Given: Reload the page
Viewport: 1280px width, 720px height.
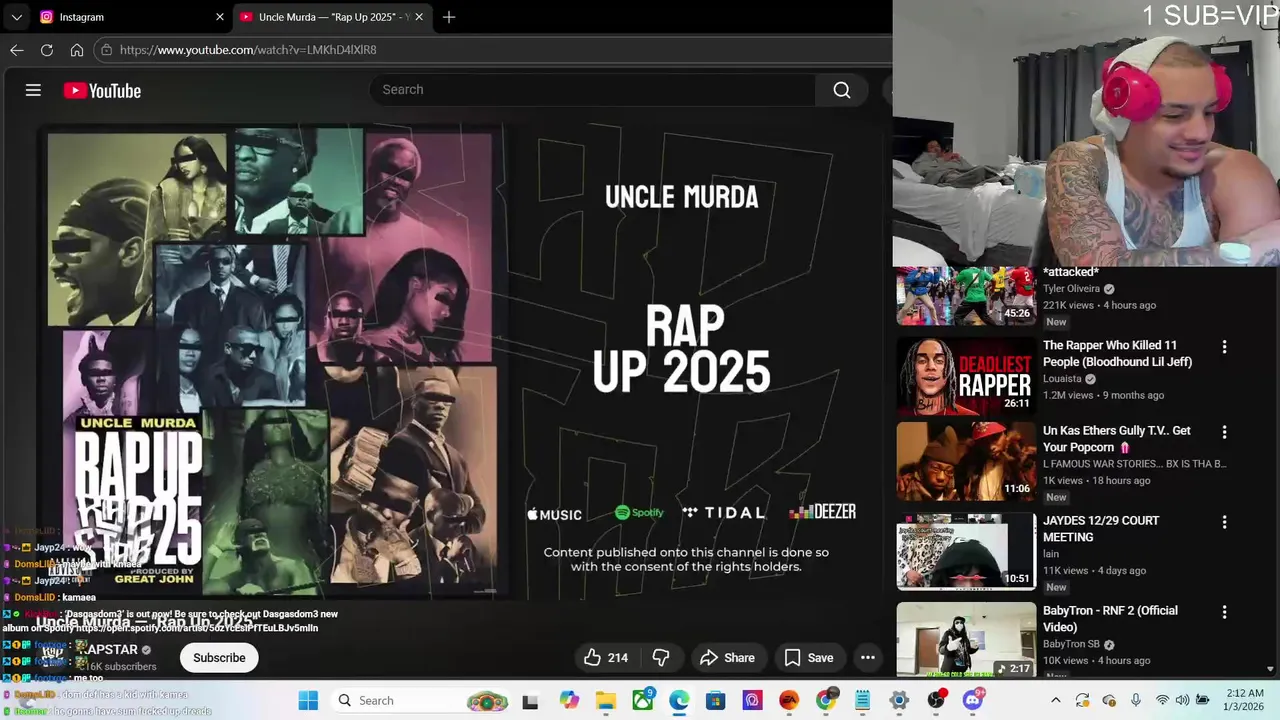Looking at the screenshot, I should [x=47, y=50].
